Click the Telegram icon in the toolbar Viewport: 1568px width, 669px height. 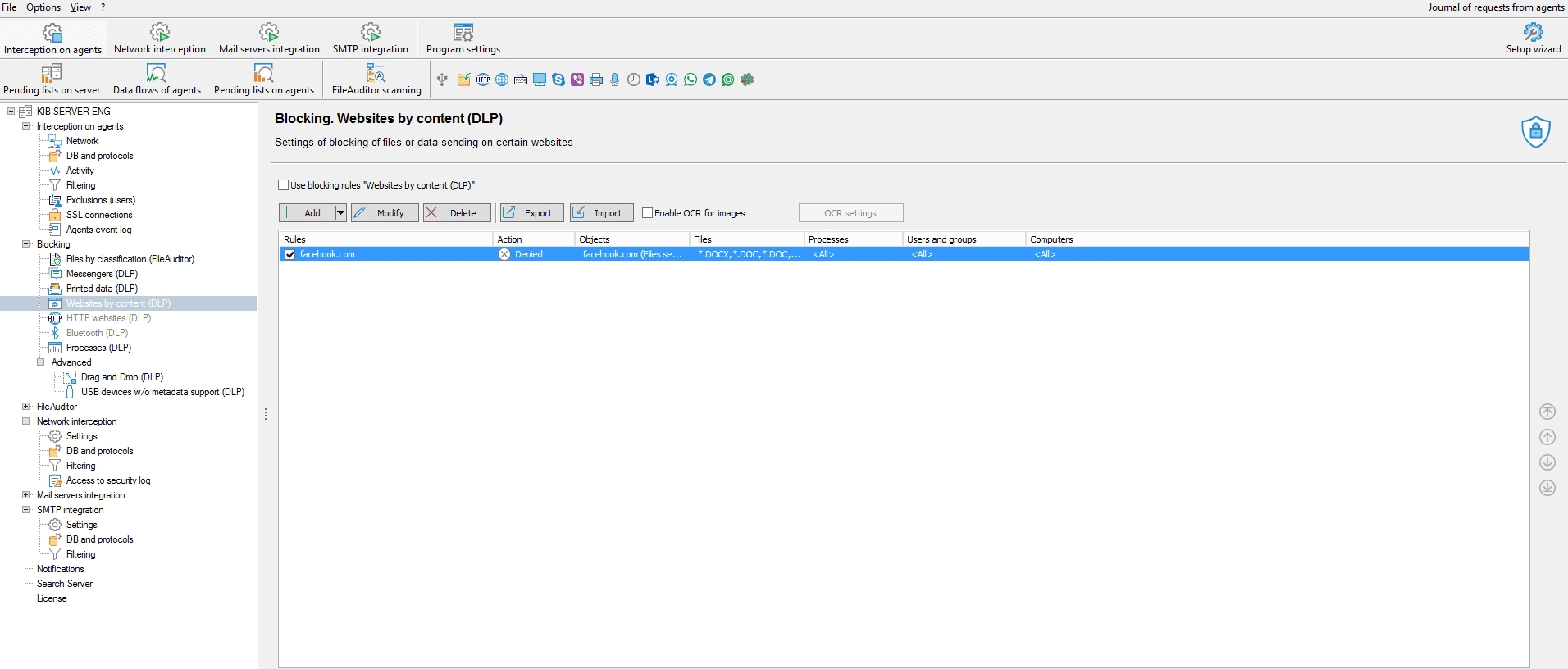tap(709, 80)
